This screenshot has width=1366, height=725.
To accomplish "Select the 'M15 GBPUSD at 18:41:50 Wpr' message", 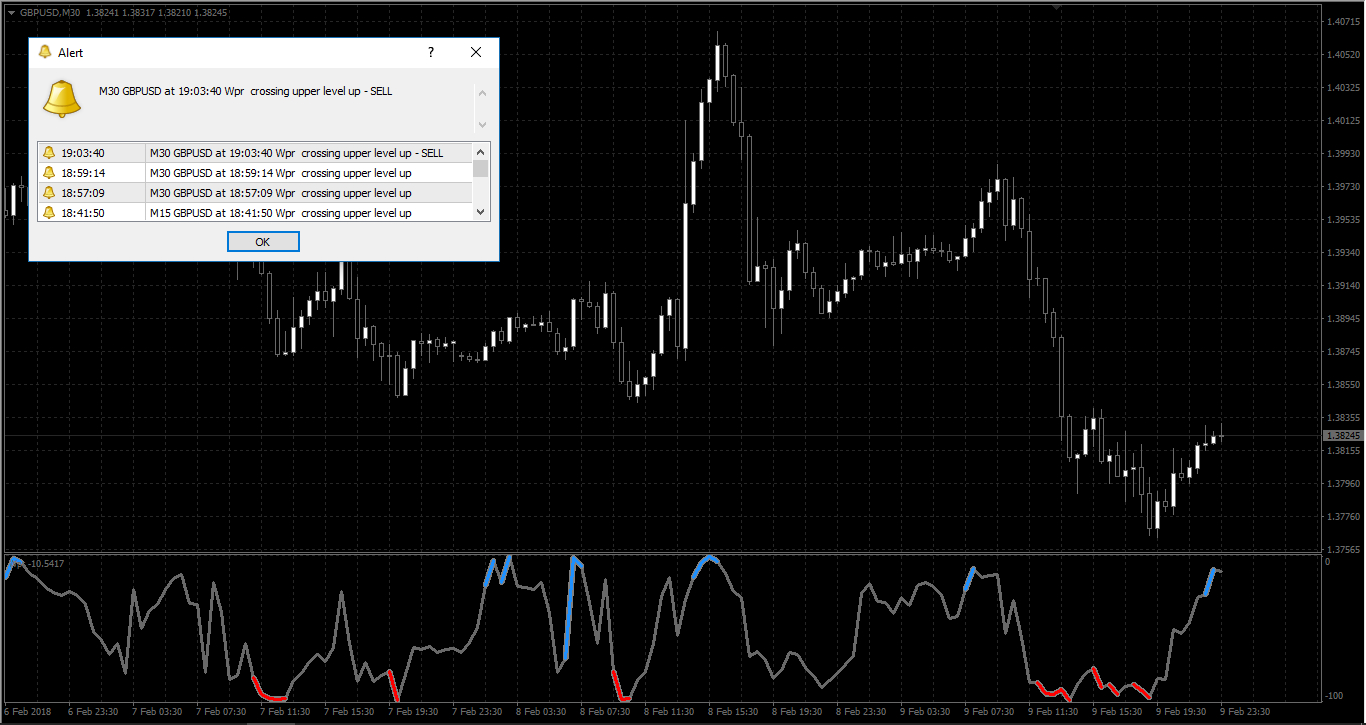I will [x=280, y=213].
